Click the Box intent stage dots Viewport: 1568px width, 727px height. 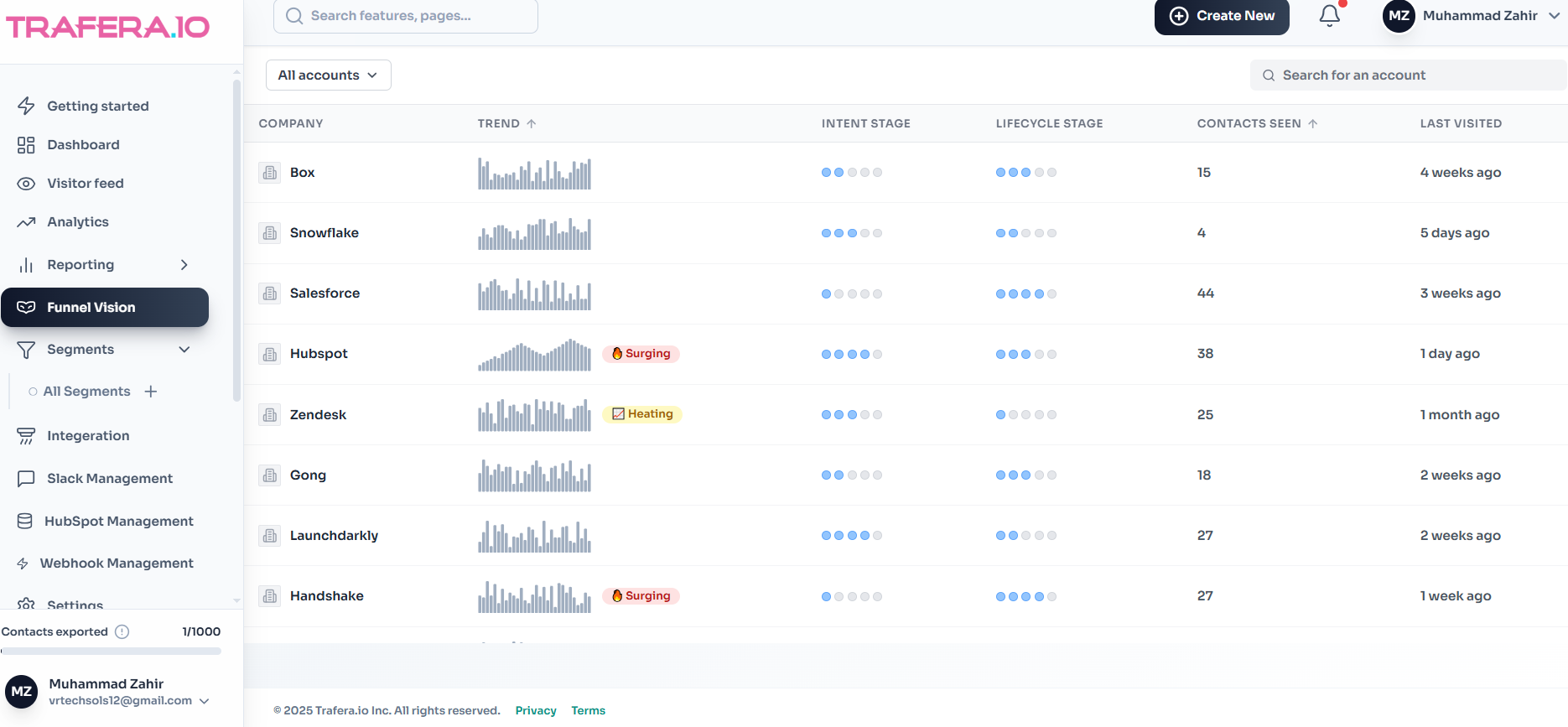(x=852, y=173)
